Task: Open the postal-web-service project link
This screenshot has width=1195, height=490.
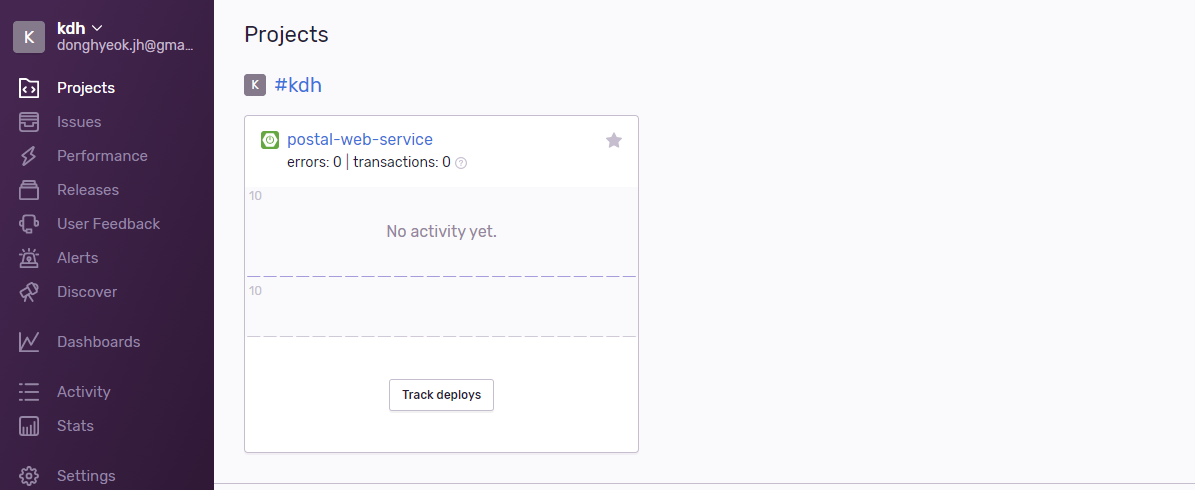Action: [x=360, y=139]
